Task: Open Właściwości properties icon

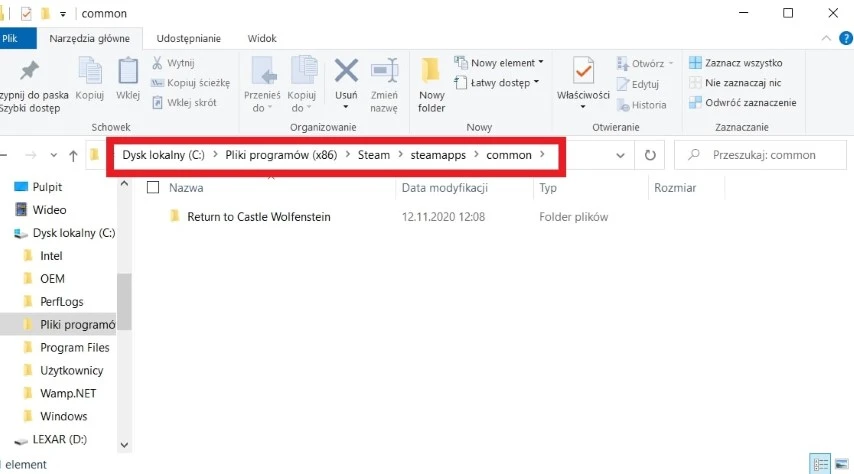Action: click(583, 78)
